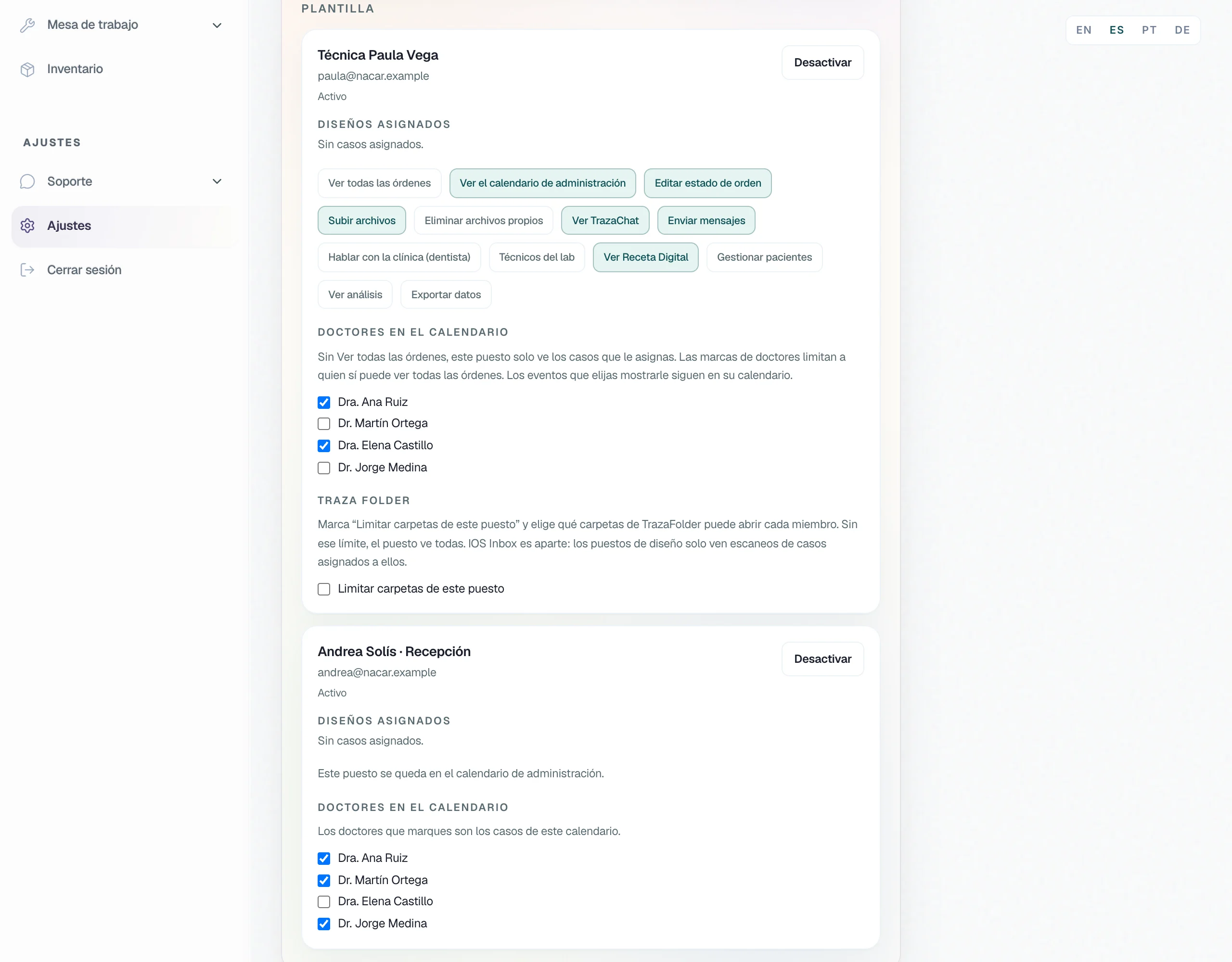The width and height of the screenshot is (1232, 962).
Task: Switch language to ES
Action: 1116,30
